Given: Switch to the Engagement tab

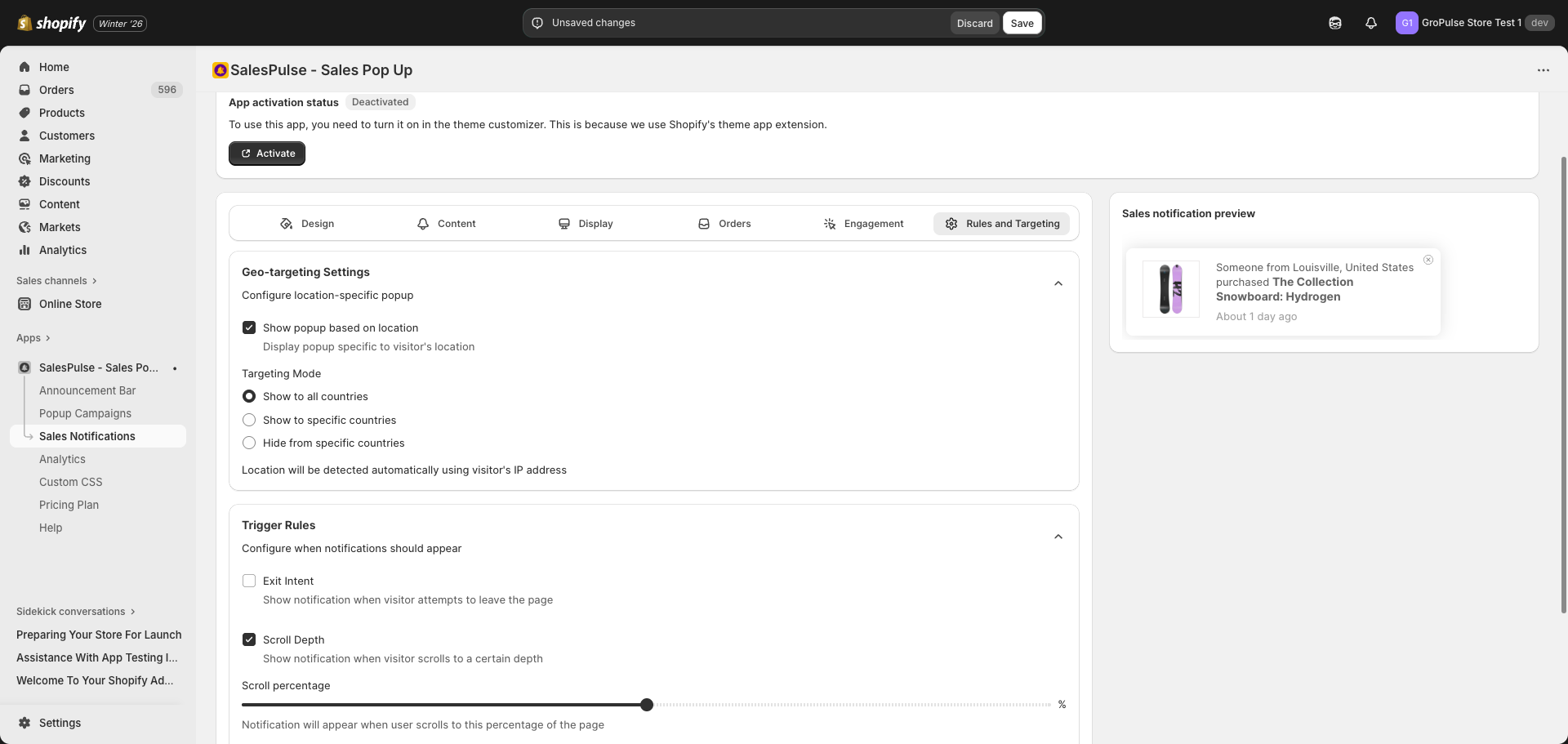Looking at the screenshot, I should tap(863, 224).
